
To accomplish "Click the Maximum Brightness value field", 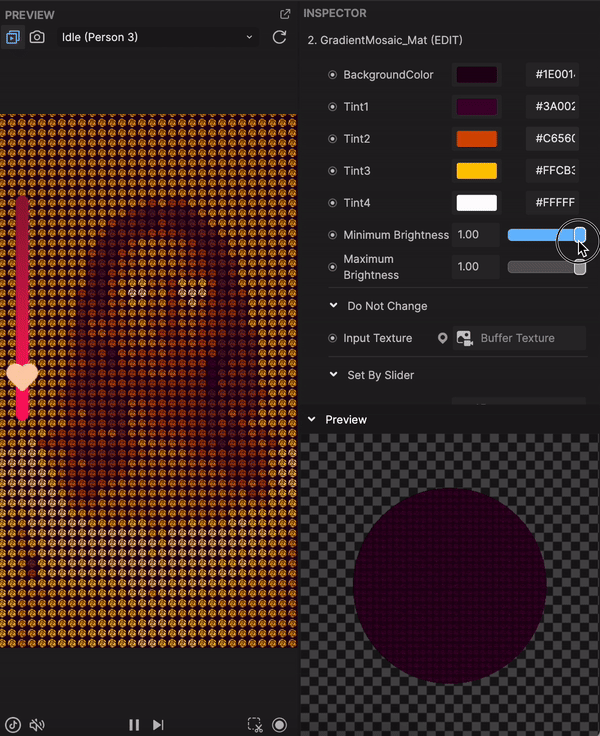I will pos(476,267).
